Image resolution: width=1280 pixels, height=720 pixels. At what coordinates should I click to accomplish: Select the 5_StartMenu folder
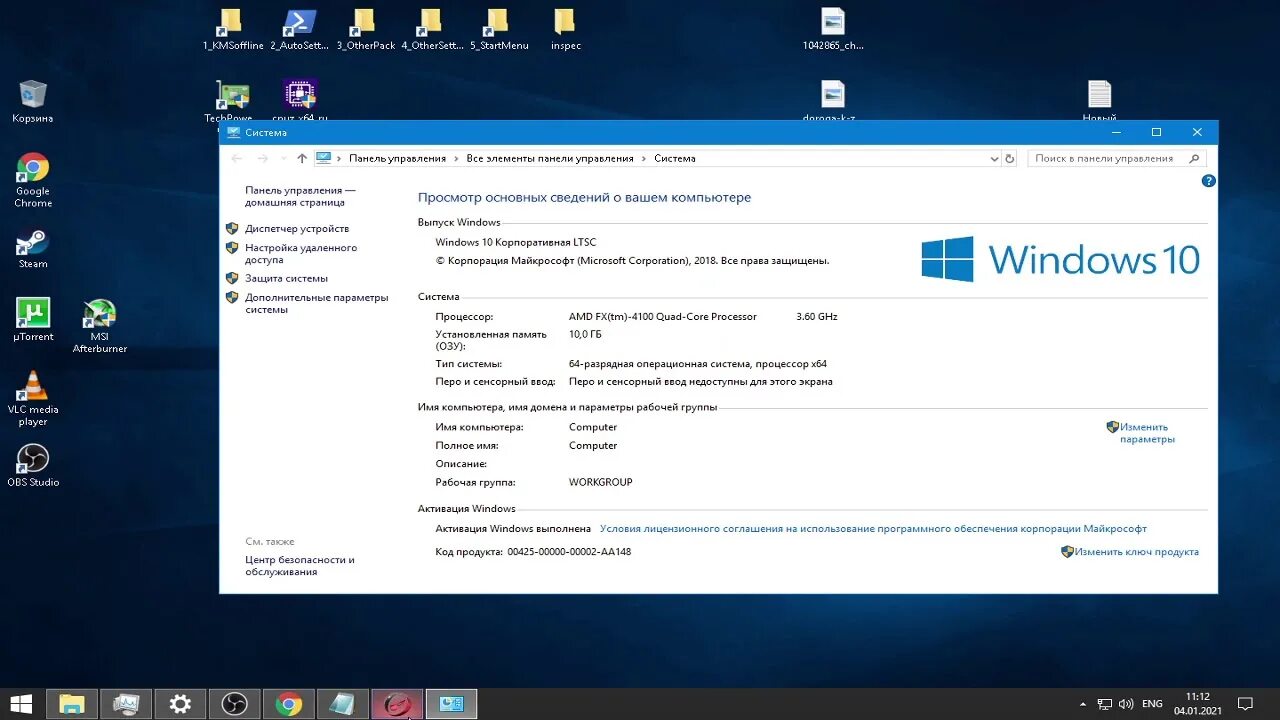click(498, 29)
